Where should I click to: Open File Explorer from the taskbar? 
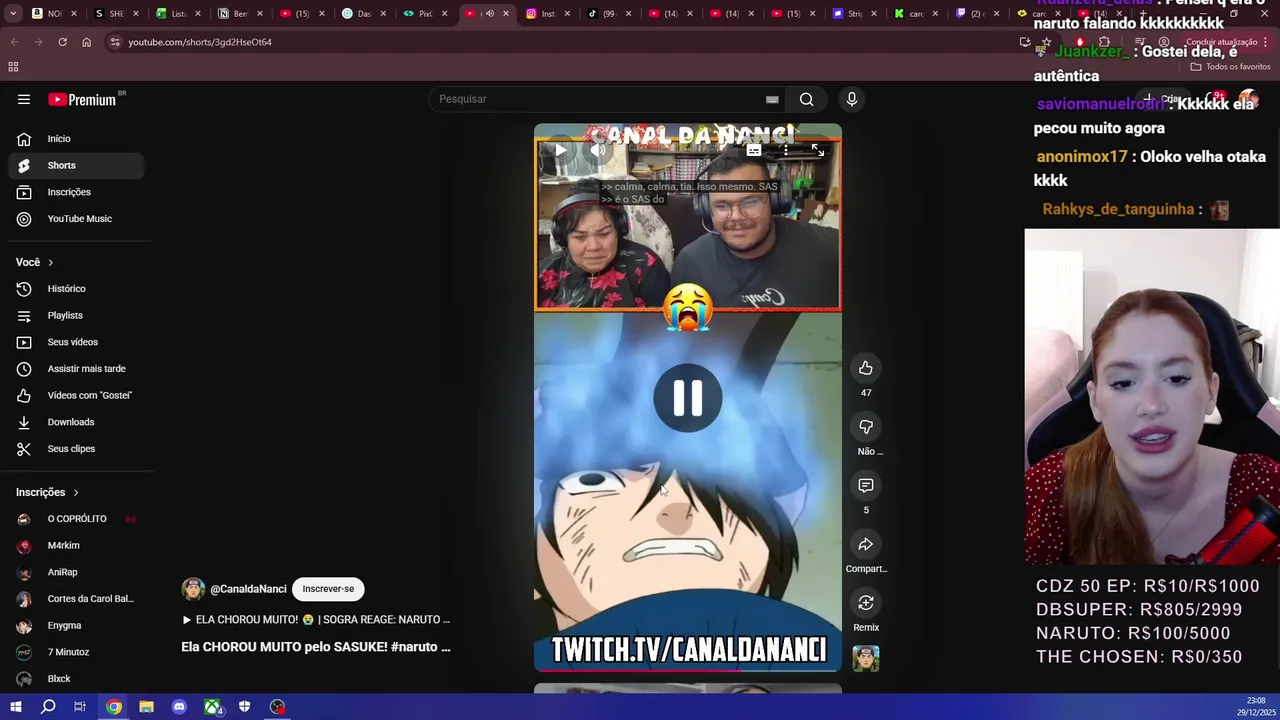pyautogui.click(x=146, y=707)
